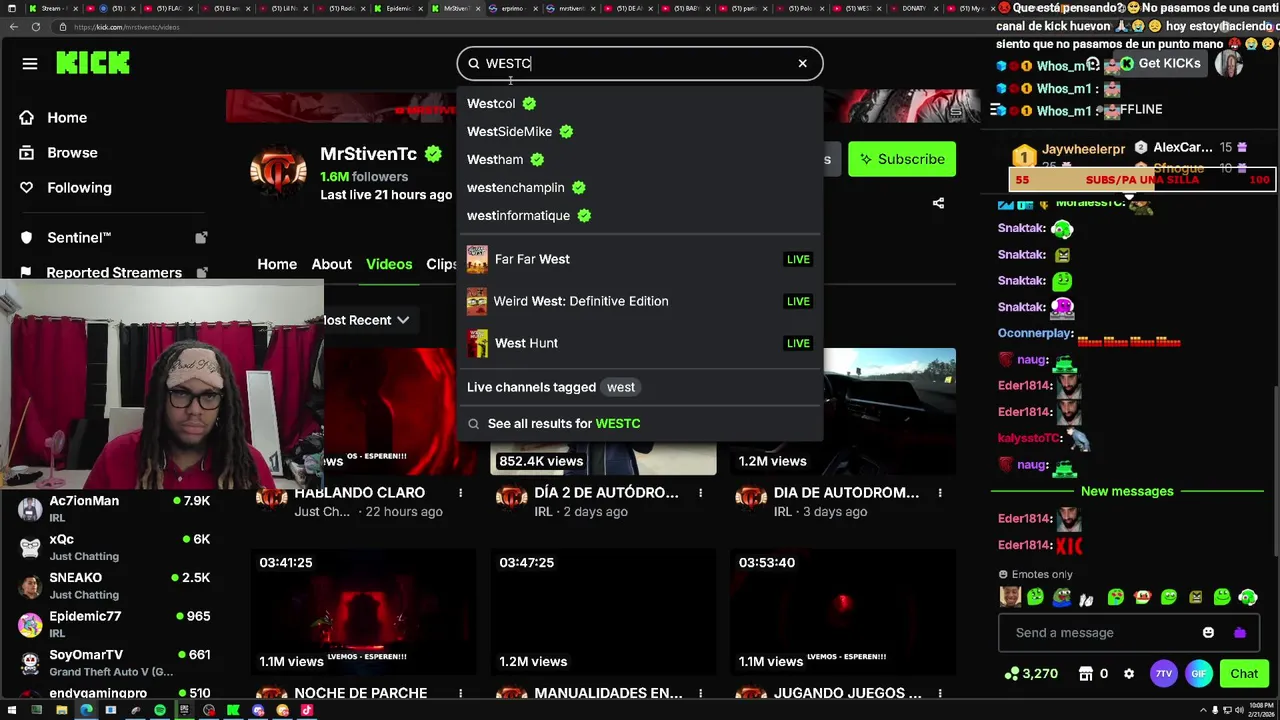Open Sentinel in the sidebar

pos(79,237)
